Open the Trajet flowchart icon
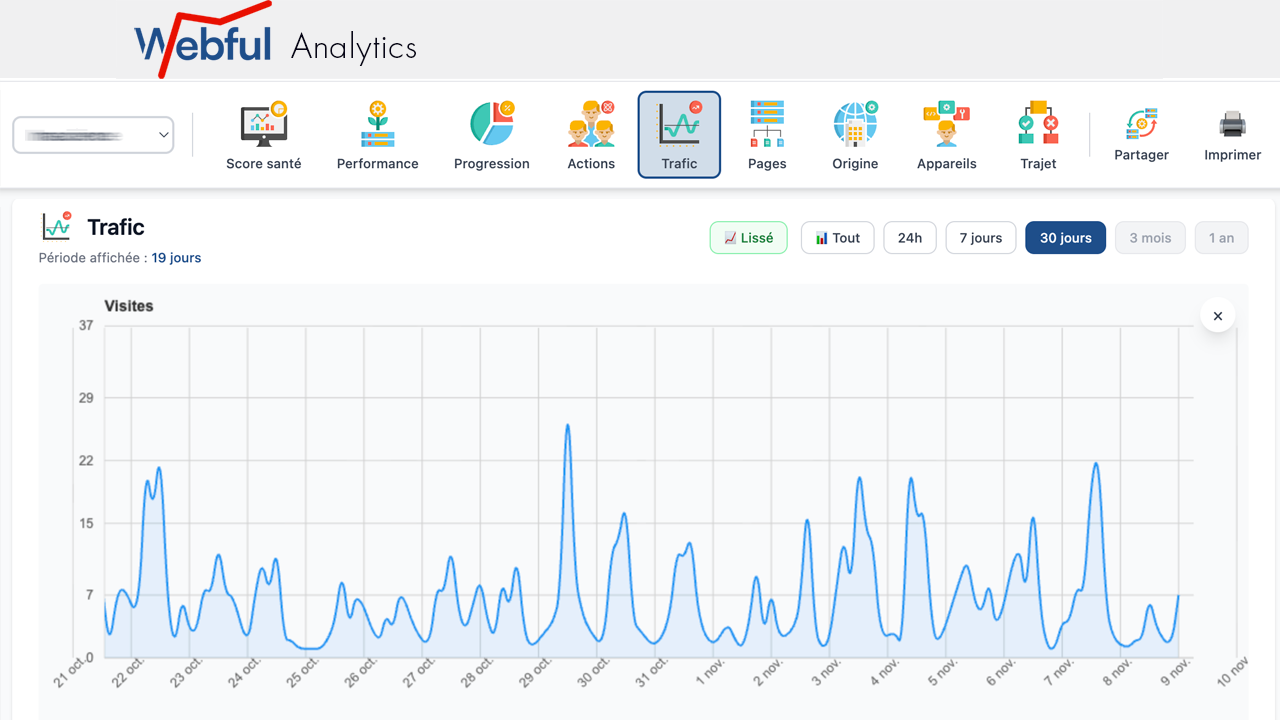The height and width of the screenshot is (720, 1280). pyautogui.click(x=1038, y=124)
